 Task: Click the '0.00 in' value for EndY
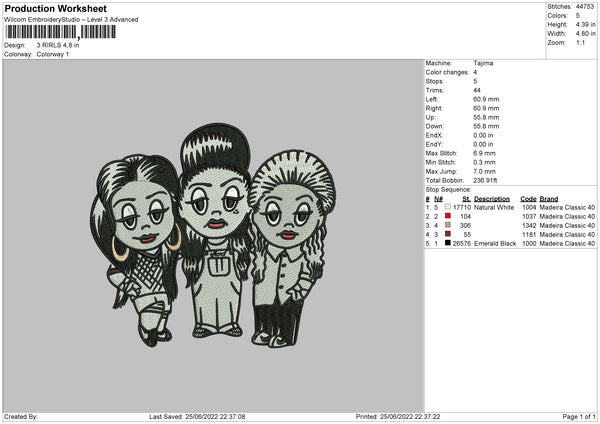[x=483, y=144]
